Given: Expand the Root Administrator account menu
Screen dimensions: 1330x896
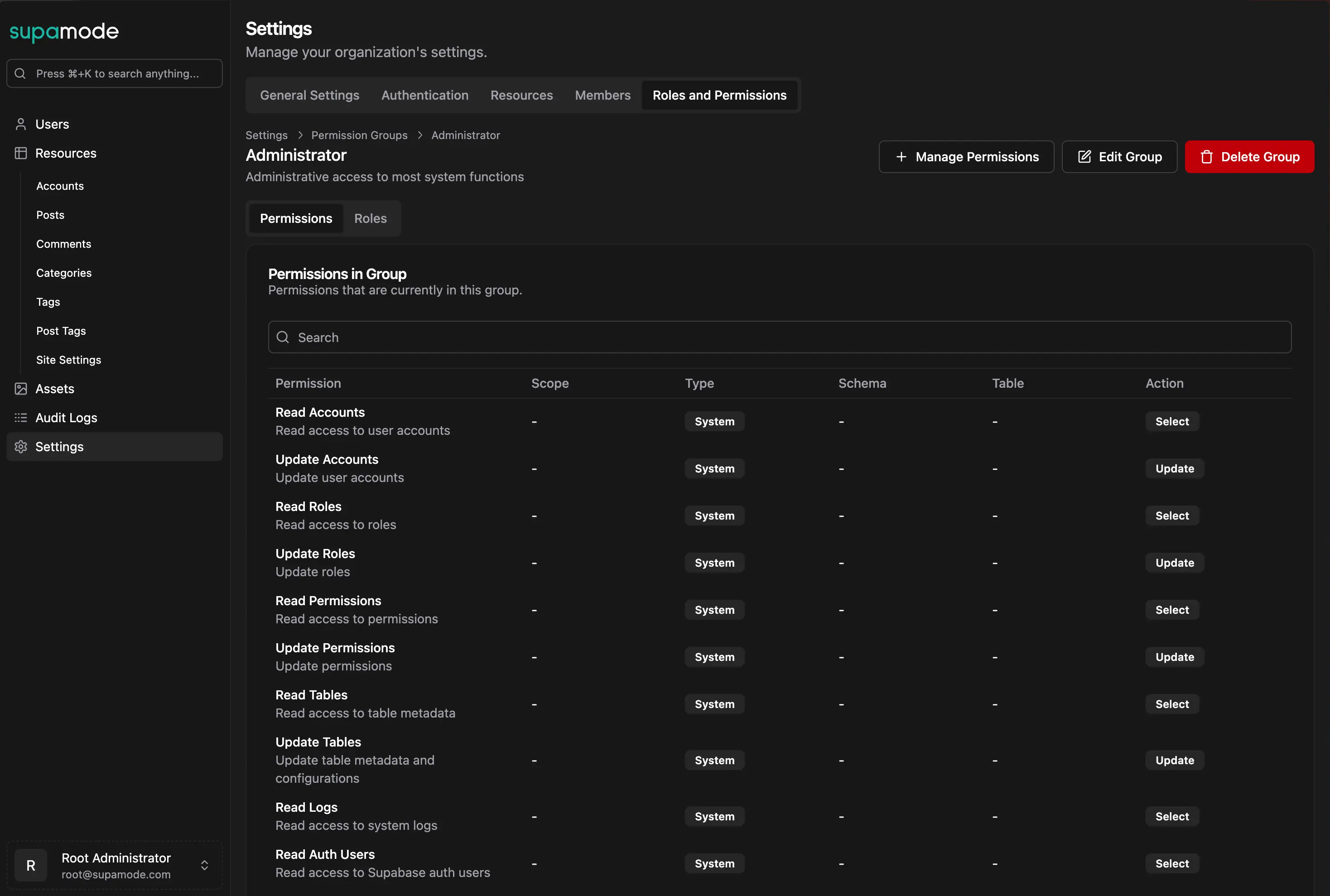Looking at the screenshot, I should 204,865.
